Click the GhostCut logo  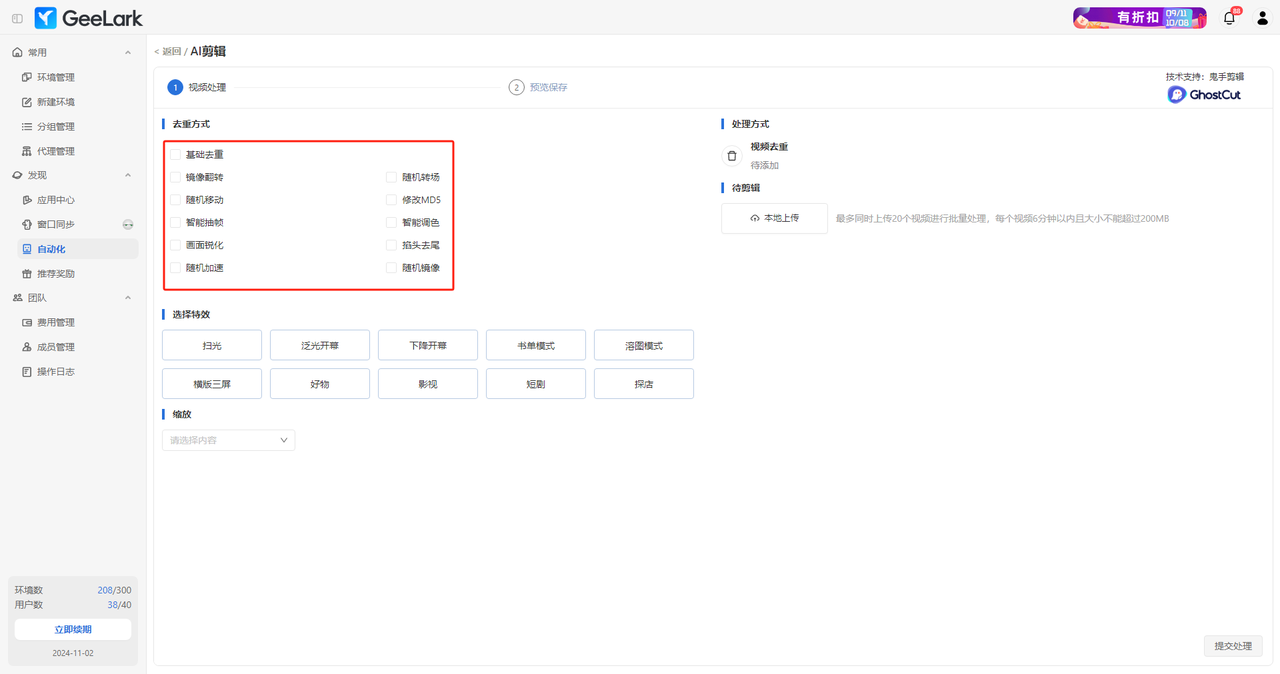pos(1204,94)
